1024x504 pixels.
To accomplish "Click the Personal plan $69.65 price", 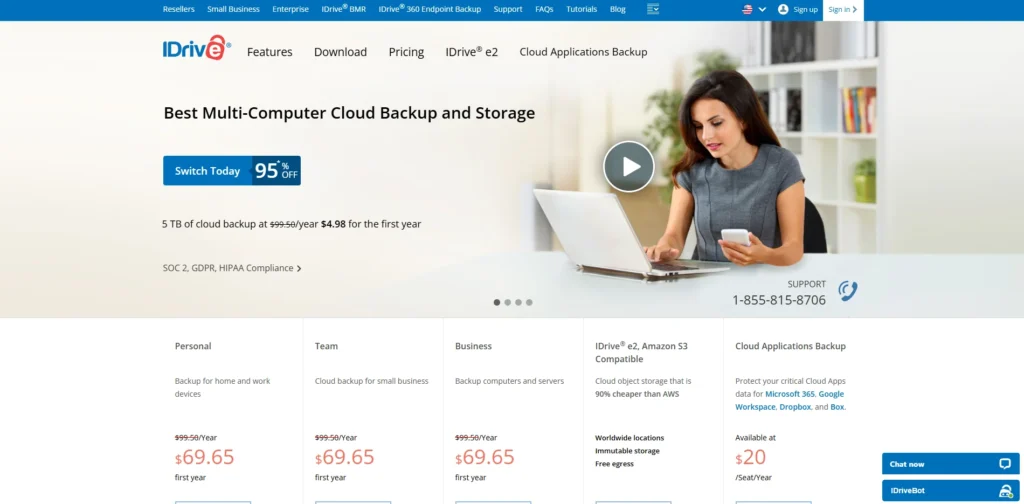I will click(x=204, y=457).
